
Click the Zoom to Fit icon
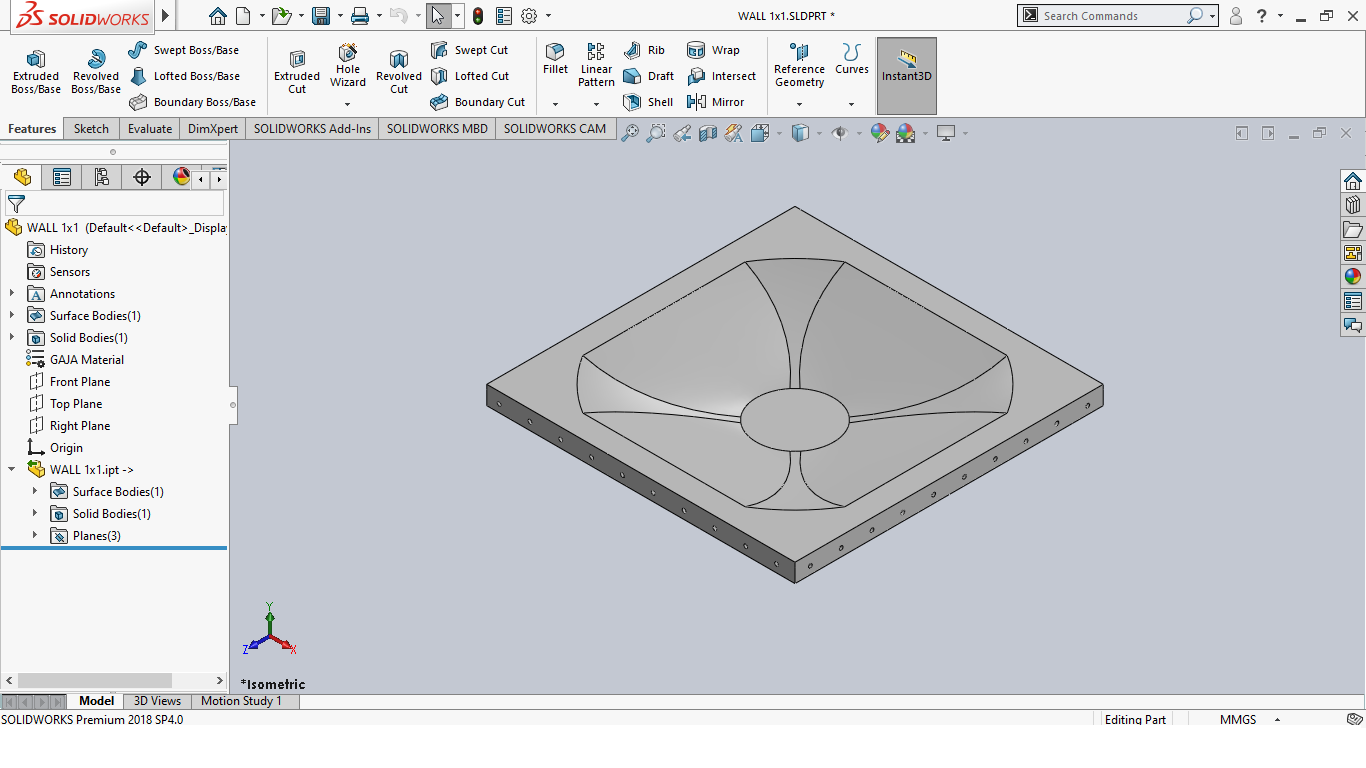629,133
